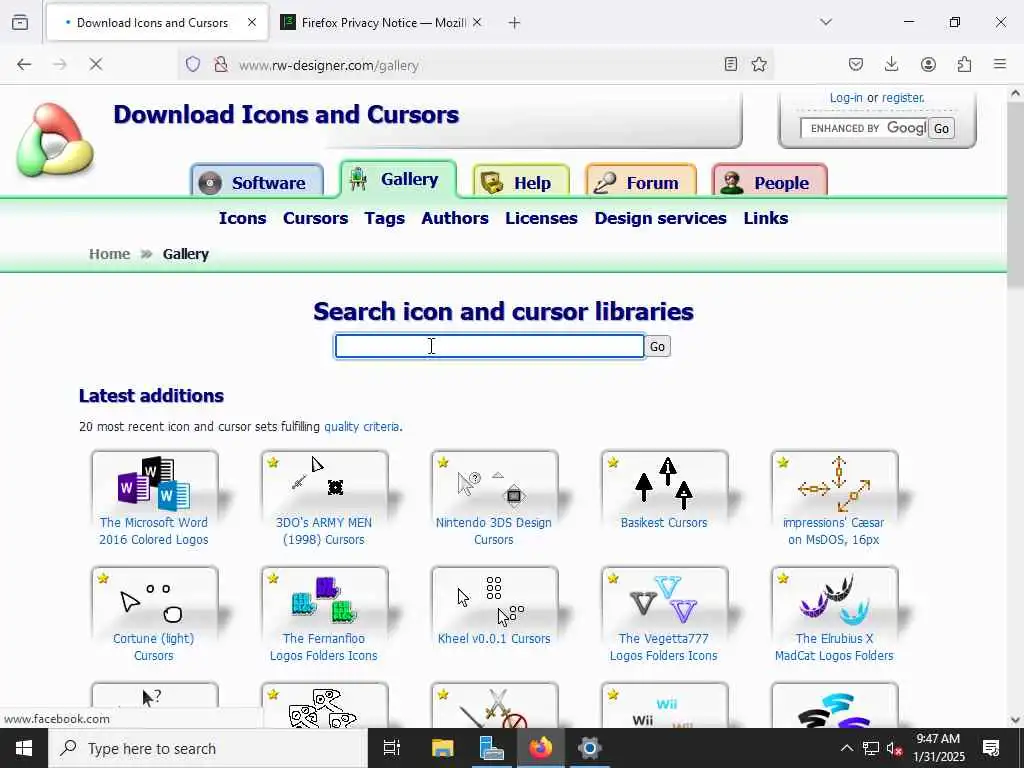Image resolution: width=1024 pixels, height=768 pixels.
Task: Open the Save to Pocket icon
Action: pyautogui.click(x=856, y=64)
